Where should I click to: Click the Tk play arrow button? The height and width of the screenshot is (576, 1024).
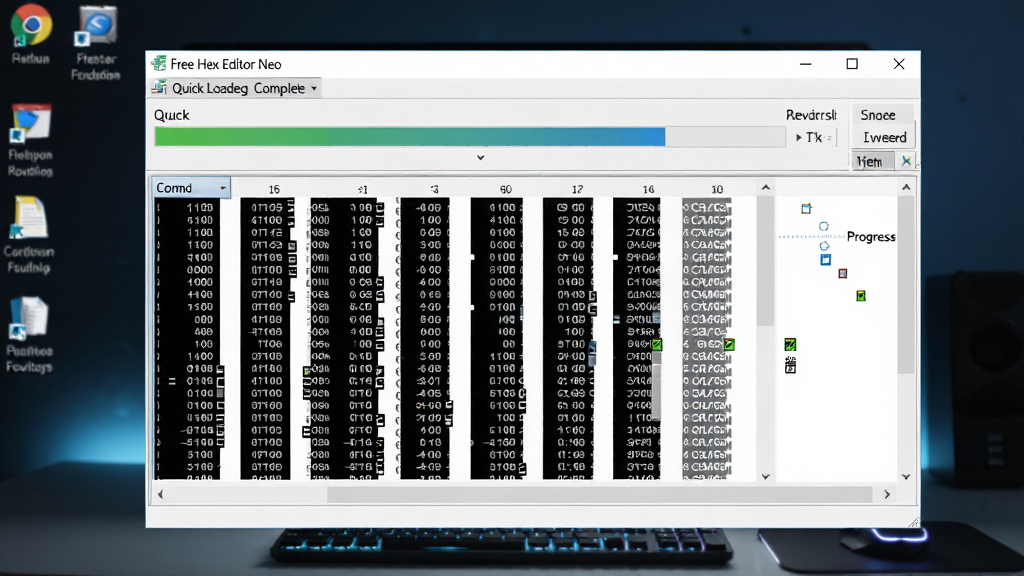[799, 138]
